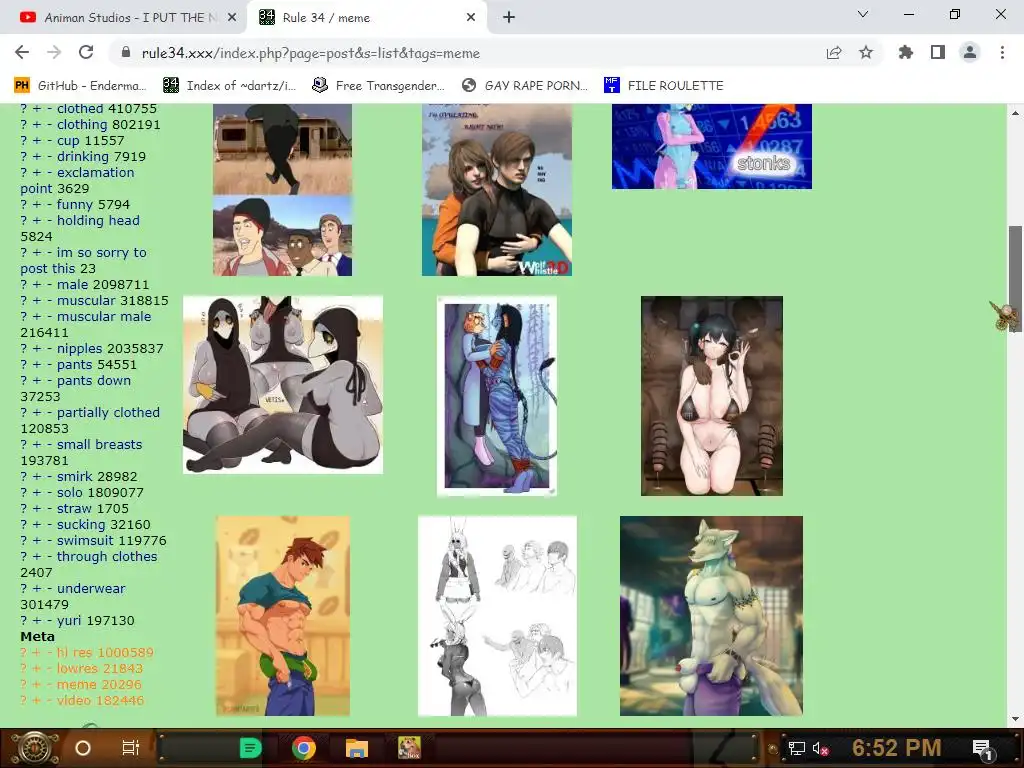Viewport: 1024px width, 768px height.
Task: Click the '?' wiki link beside cup
Action: (x=24, y=140)
